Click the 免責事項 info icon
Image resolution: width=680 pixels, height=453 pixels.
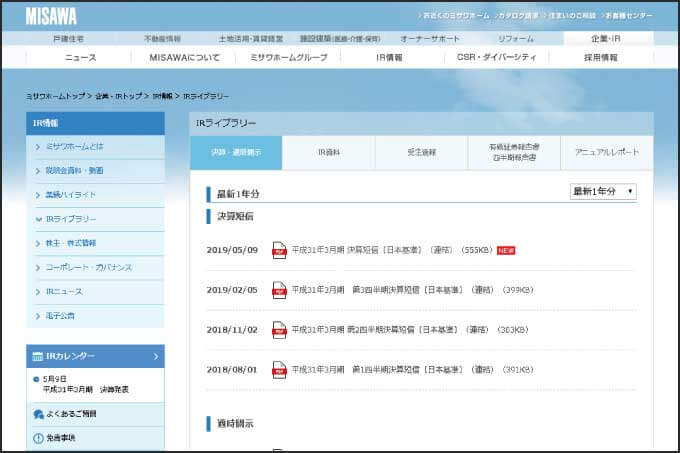[39, 438]
